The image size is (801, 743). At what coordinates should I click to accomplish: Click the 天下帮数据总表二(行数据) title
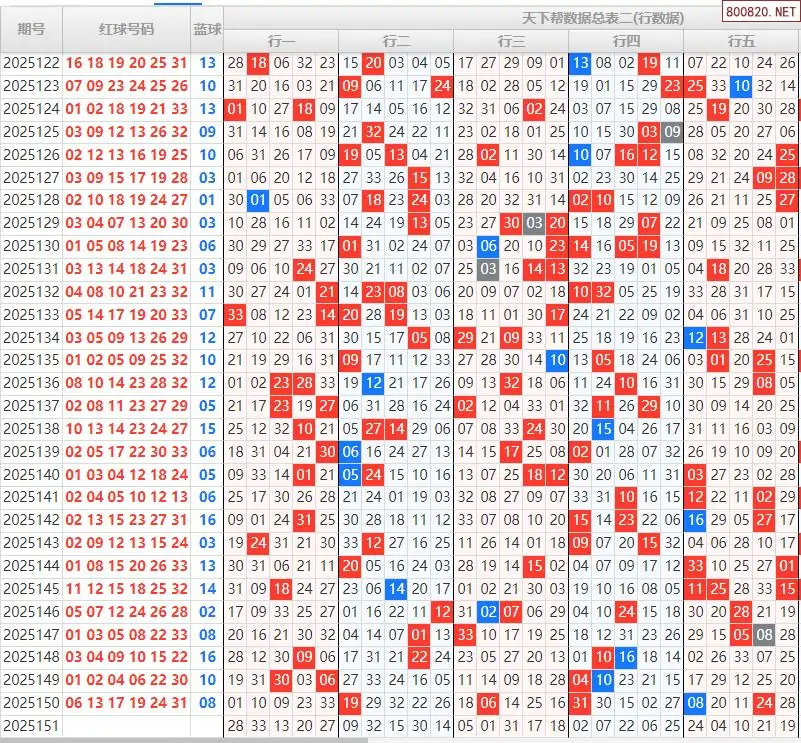(603, 18)
